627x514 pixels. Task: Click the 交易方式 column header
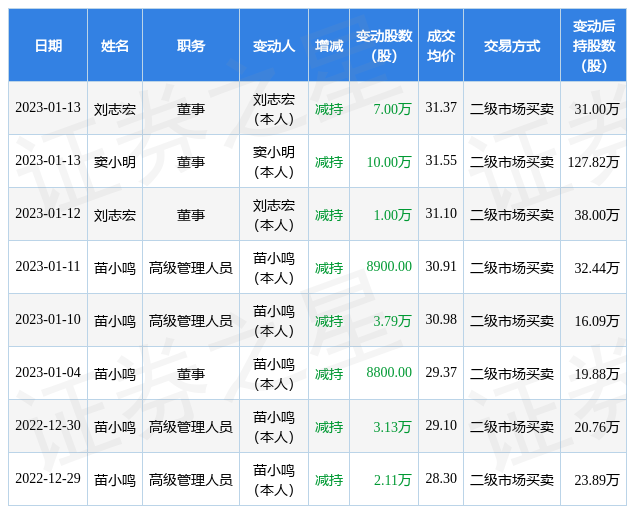[x=512, y=46]
